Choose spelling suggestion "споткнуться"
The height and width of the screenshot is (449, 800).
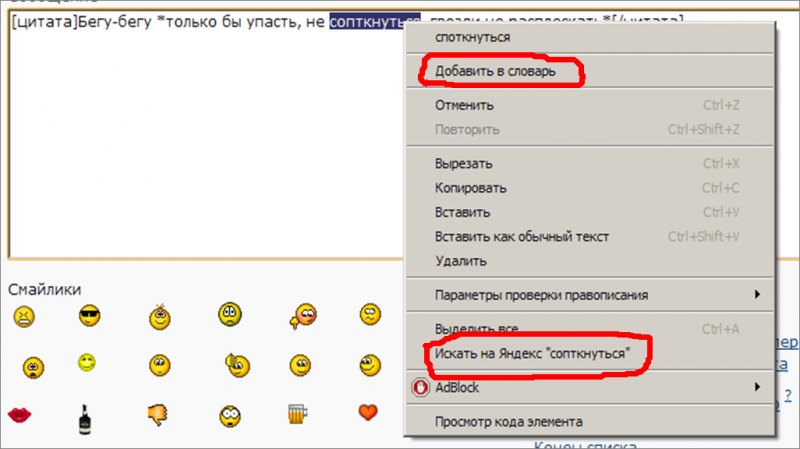tap(472, 37)
